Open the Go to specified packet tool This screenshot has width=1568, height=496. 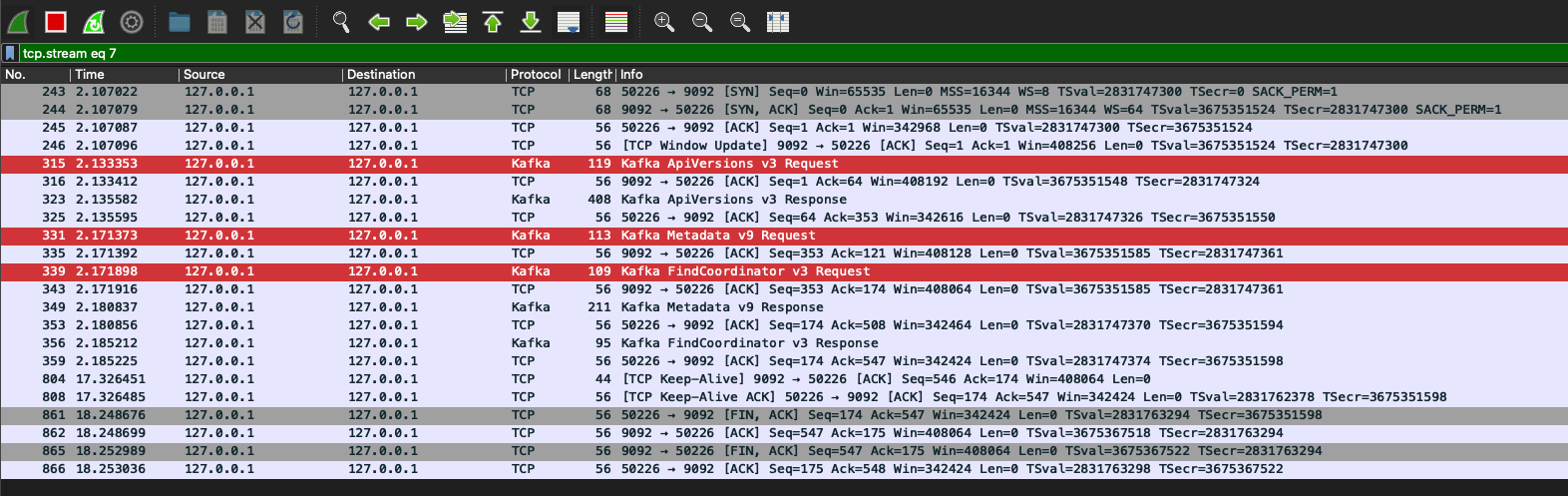(455, 22)
